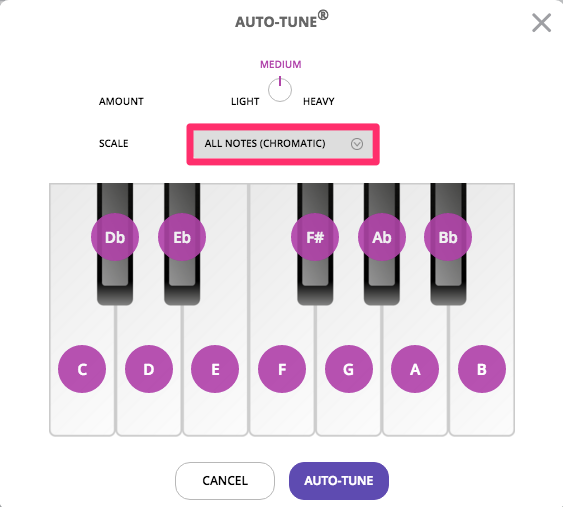Click the Cancel button
This screenshot has height=507, width=563.
225,481
